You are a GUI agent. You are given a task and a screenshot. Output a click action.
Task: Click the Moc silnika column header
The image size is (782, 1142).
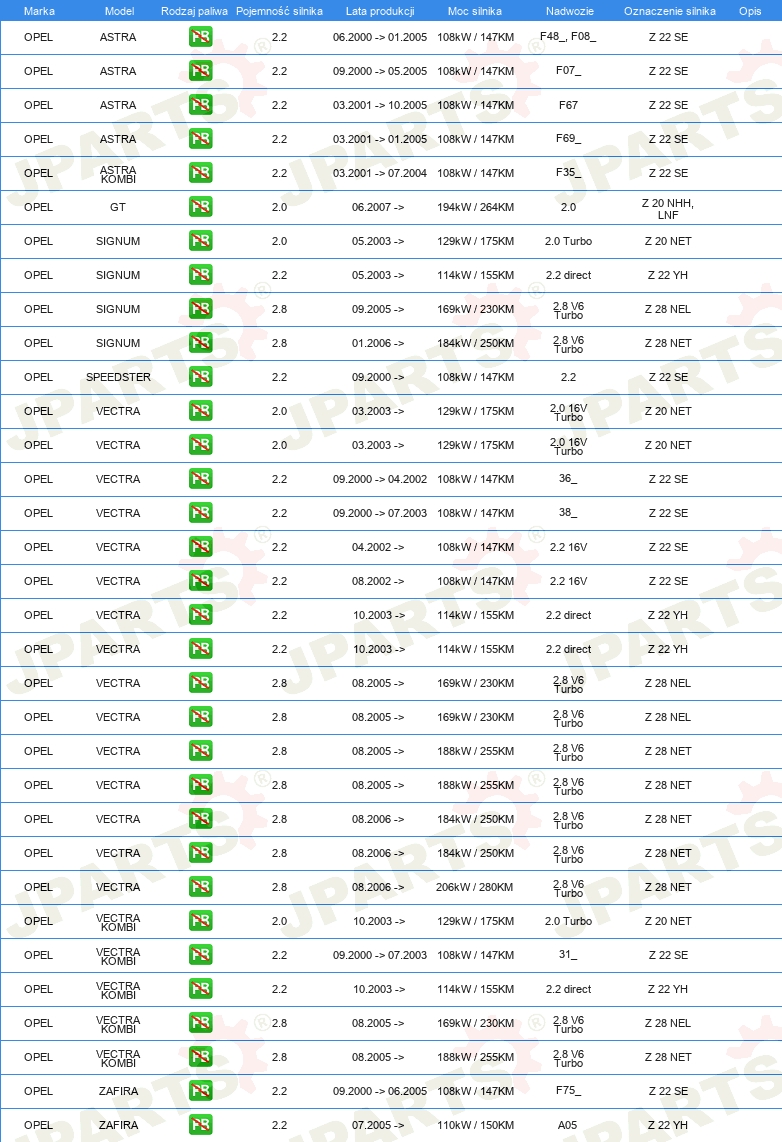click(x=475, y=11)
